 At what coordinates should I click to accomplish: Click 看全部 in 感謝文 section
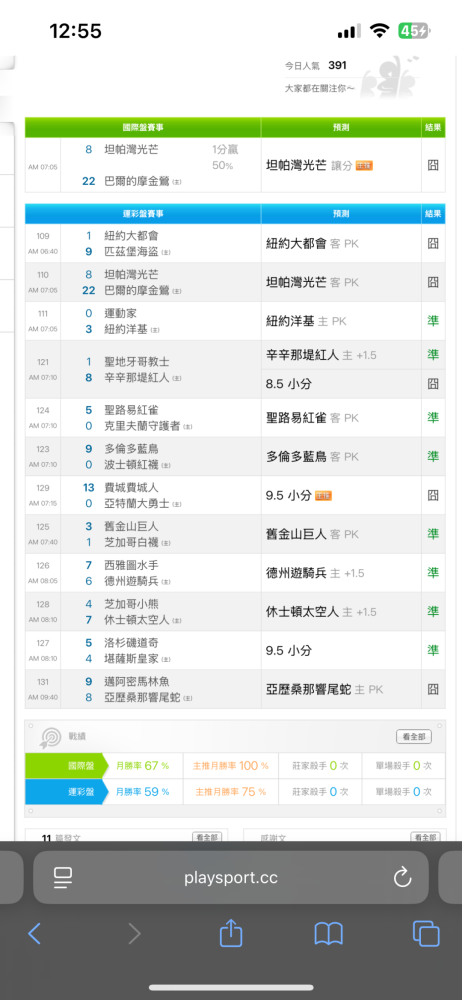425,837
